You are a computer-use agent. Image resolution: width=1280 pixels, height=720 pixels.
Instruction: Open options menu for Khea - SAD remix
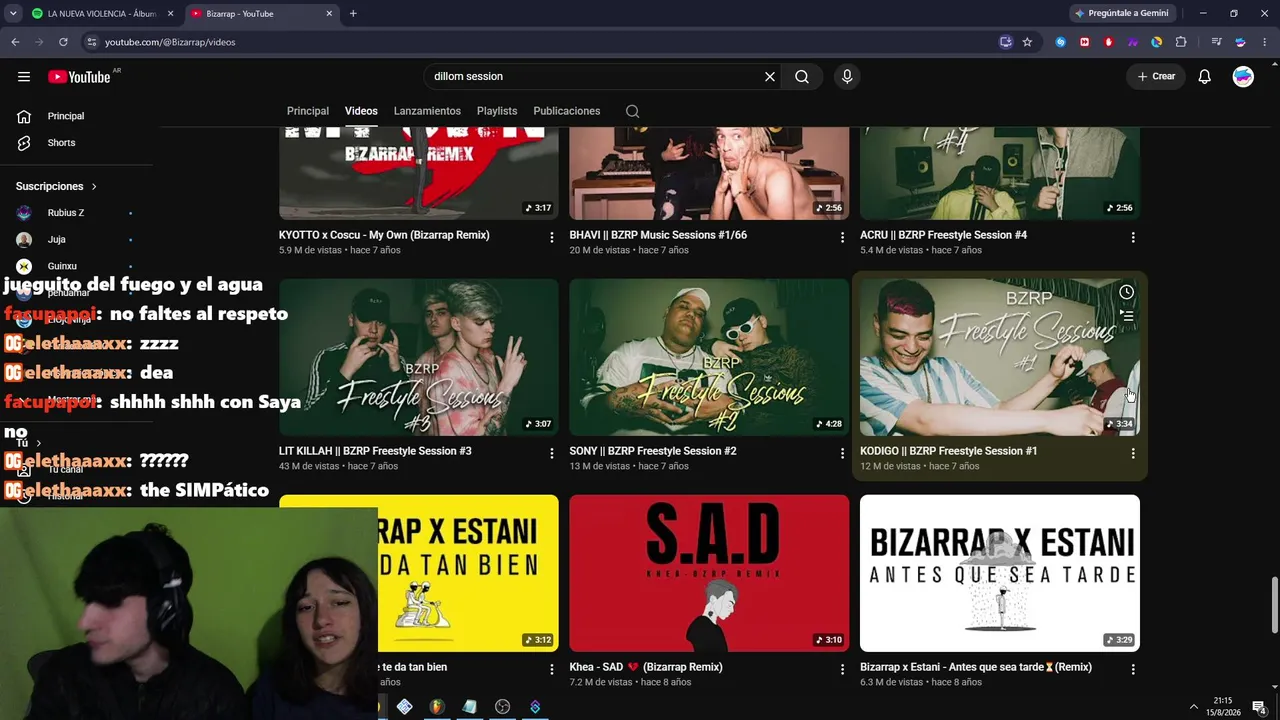pyautogui.click(x=842, y=669)
